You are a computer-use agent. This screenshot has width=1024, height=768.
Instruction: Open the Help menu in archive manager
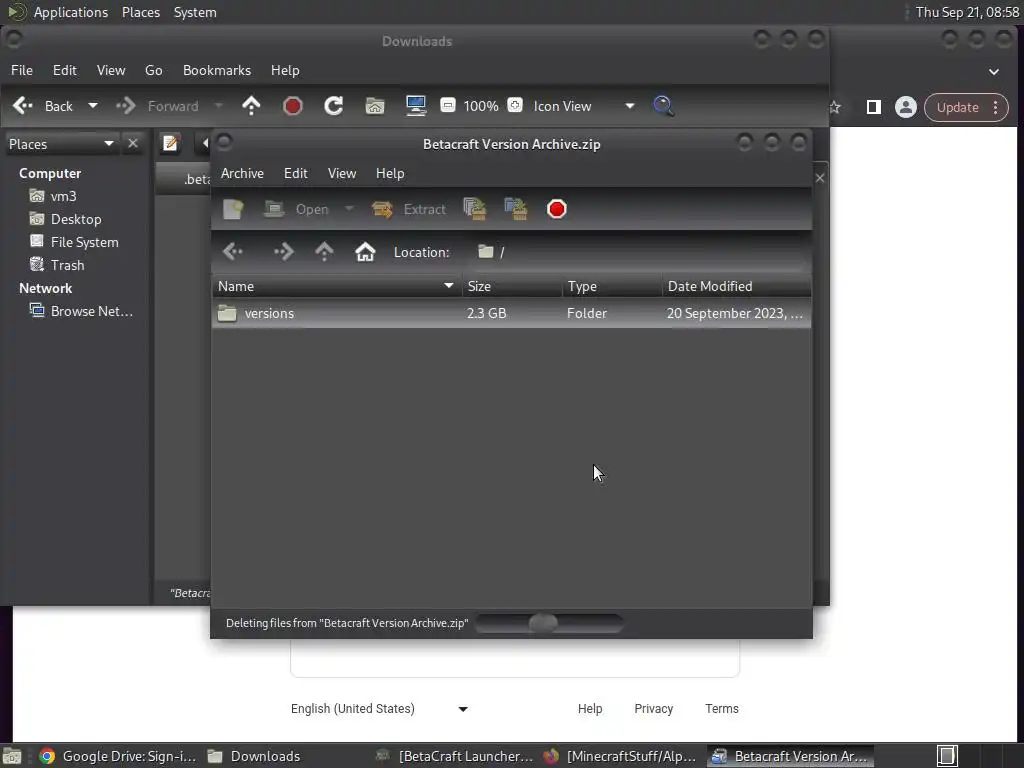[x=390, y=173]
